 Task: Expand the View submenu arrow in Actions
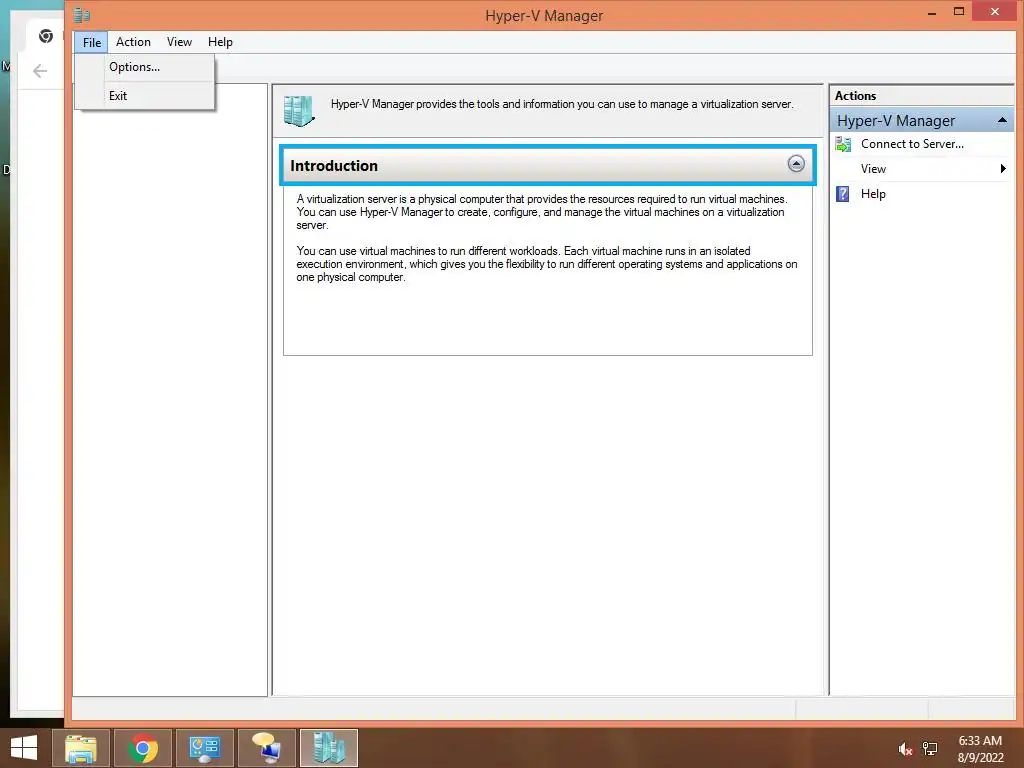pyautogui.click(x=1003, y=169)
